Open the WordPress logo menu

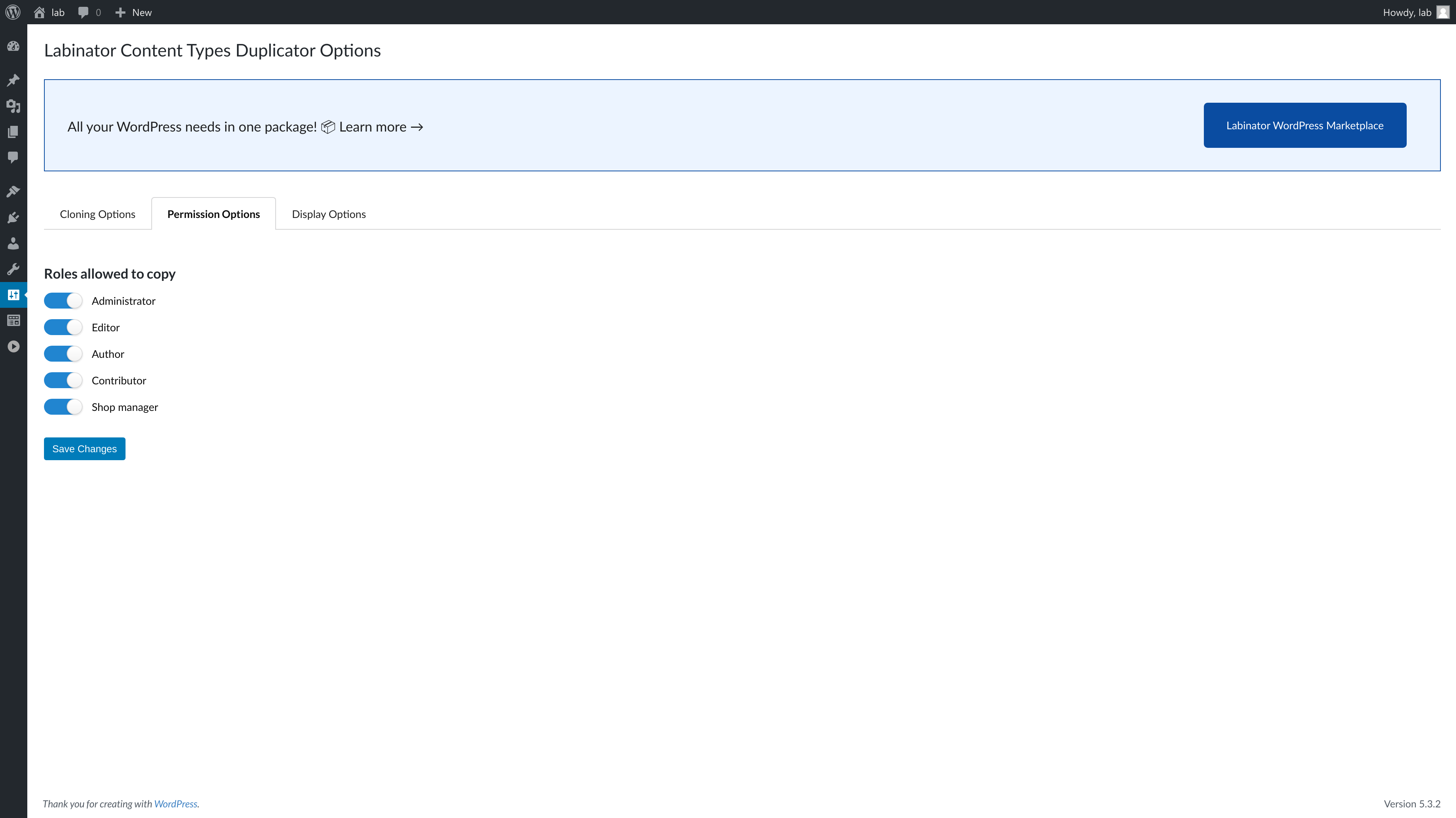(x=13, y=12)
